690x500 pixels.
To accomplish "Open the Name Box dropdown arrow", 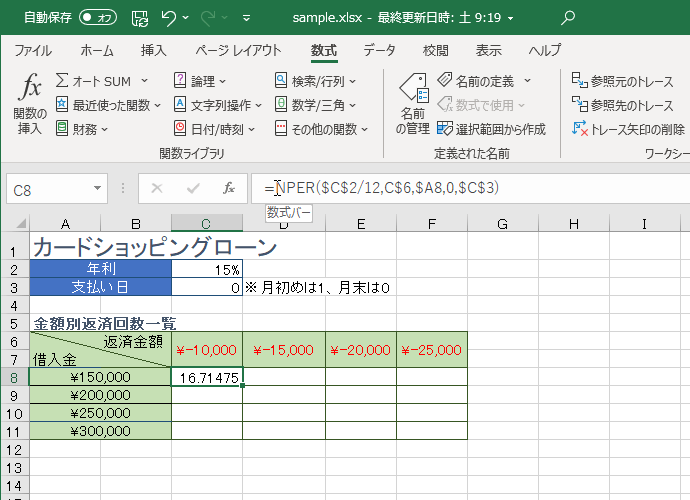I will (98, 188).
